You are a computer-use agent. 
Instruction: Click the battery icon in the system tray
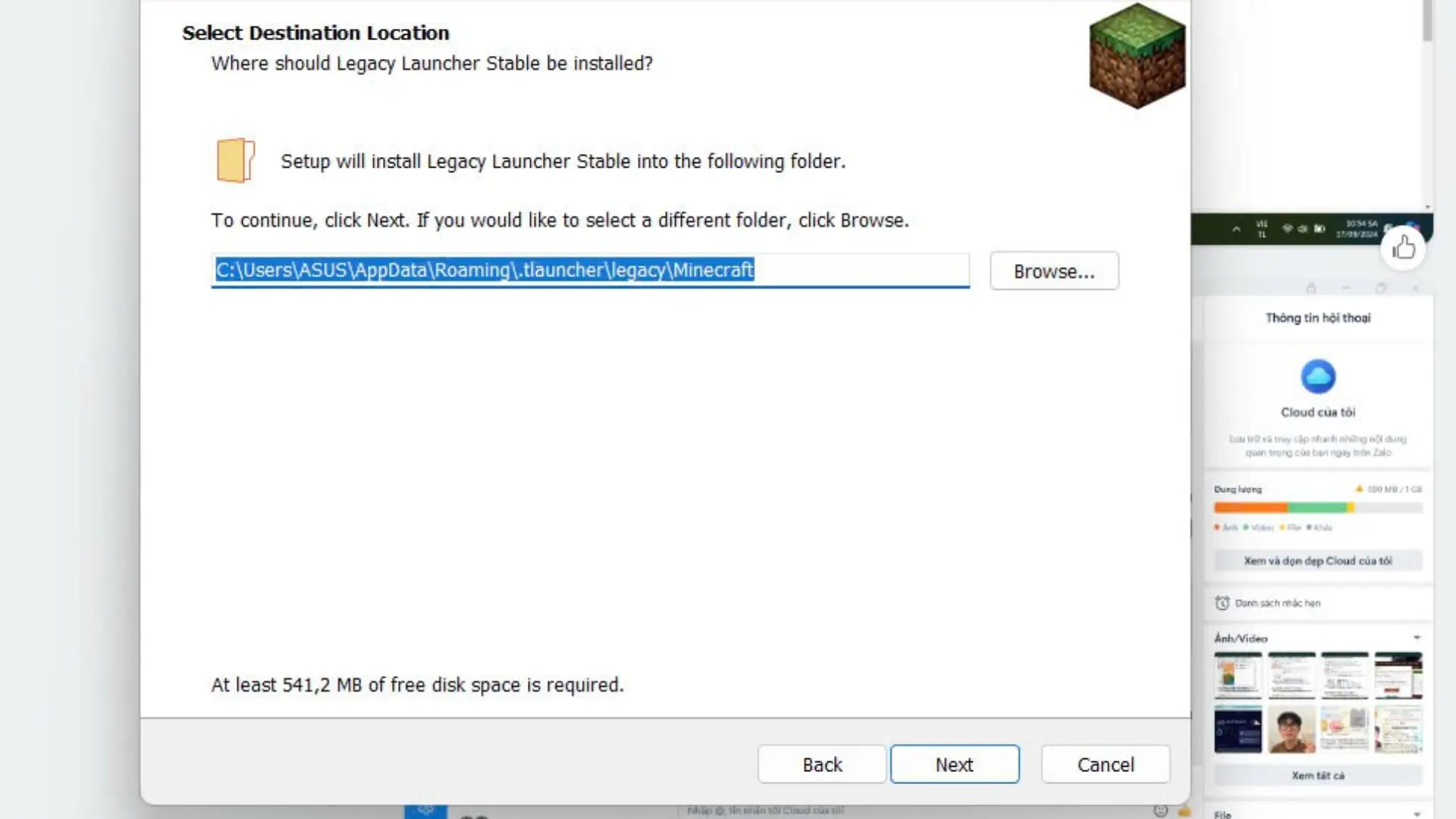click(1319, 228)
